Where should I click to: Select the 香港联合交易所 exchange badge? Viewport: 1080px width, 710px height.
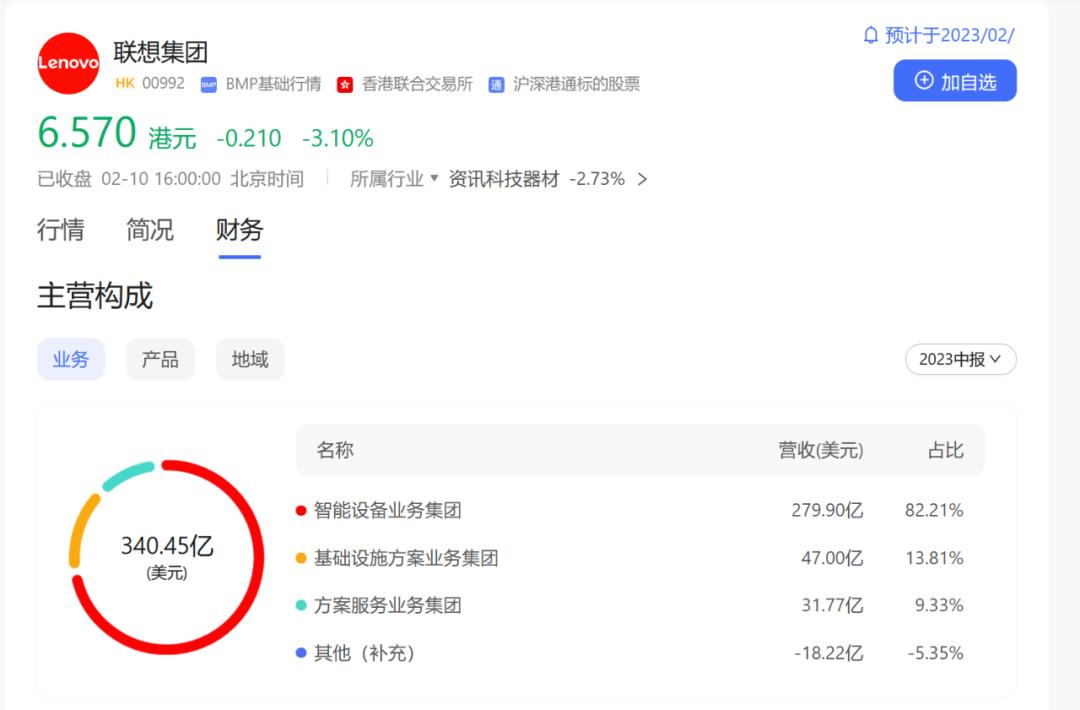pyautogui.click(x=345, y=85)
